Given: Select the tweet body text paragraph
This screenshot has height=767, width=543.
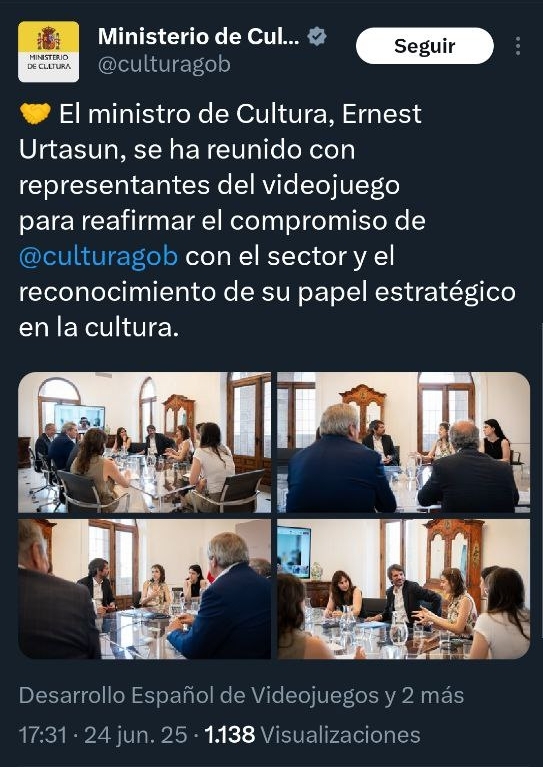Looking at the screenshot, I should [267, 220].
